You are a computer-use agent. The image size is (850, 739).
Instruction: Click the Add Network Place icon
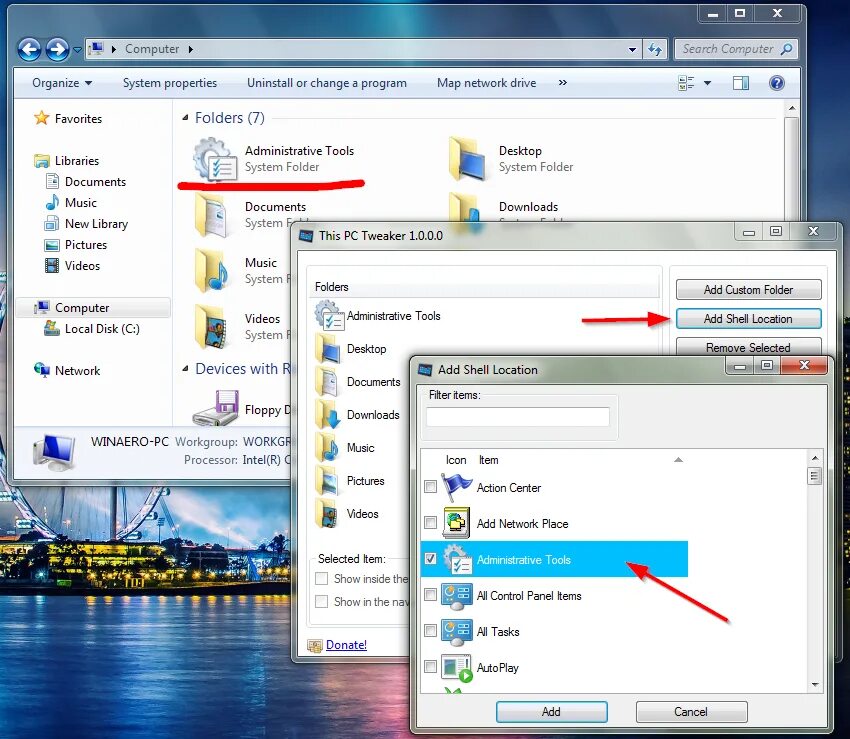pos(456,523)
